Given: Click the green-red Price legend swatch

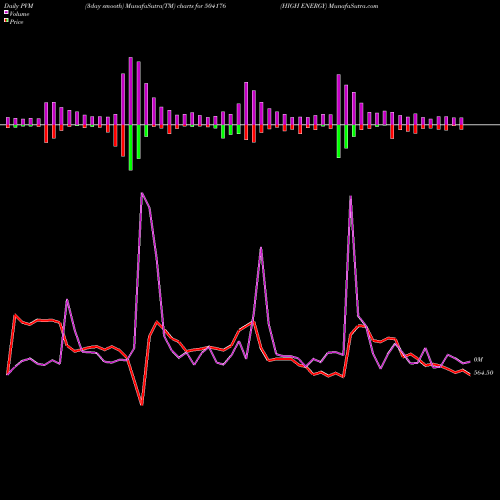Looking at the screenshot, I should pos(6,21).
